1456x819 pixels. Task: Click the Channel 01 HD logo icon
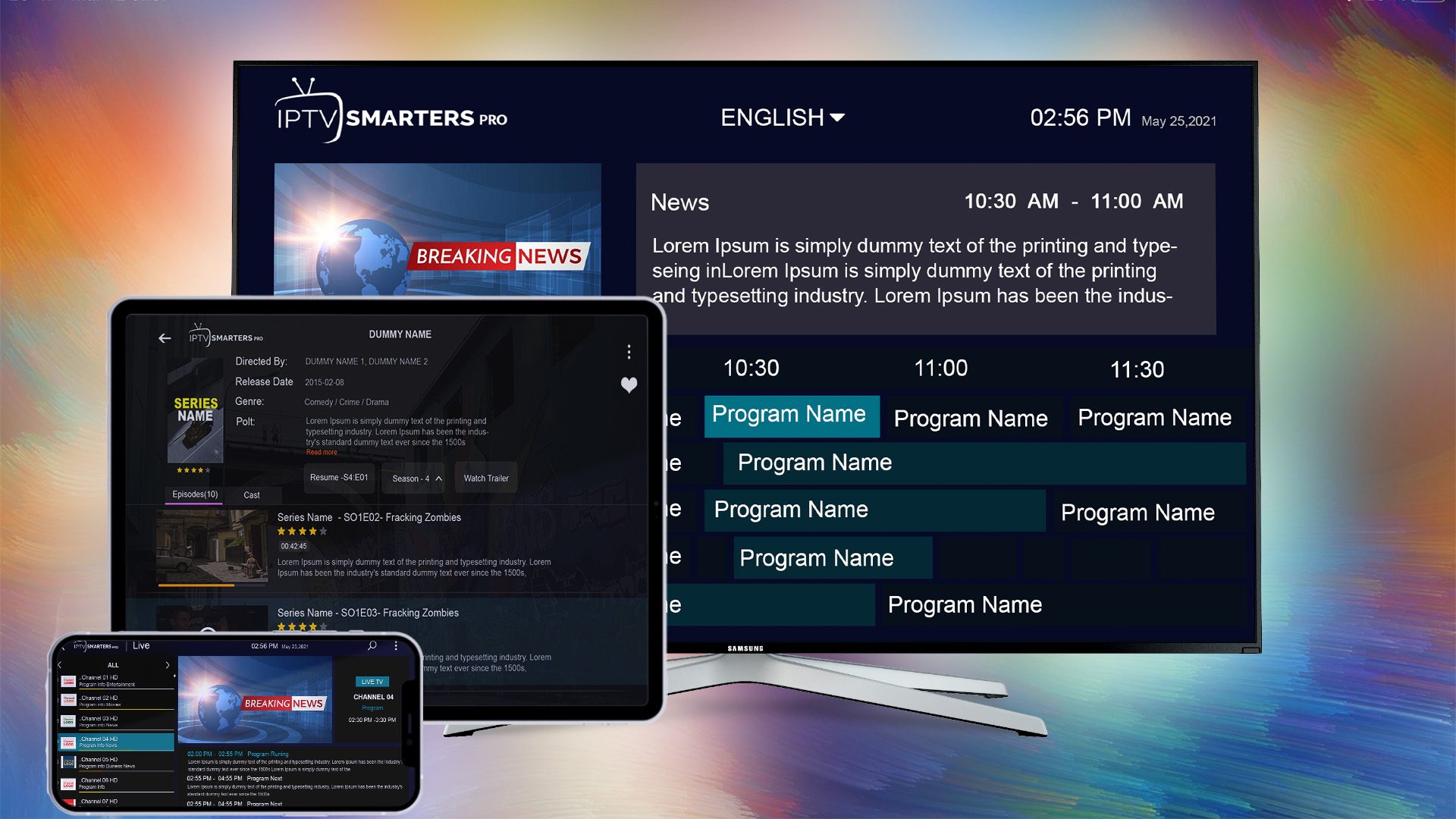68,680
